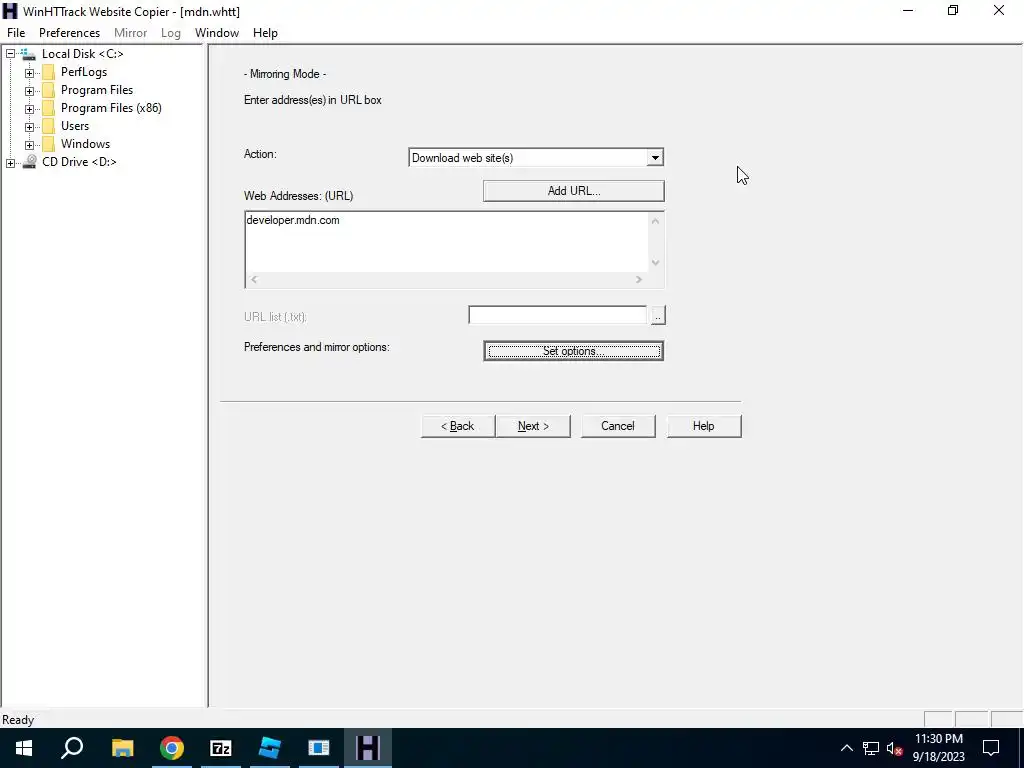The height and width of the screenshot is (768, 1024).
Task: Click the URL box scroll down arrow
Action: [x=656, y=263]
